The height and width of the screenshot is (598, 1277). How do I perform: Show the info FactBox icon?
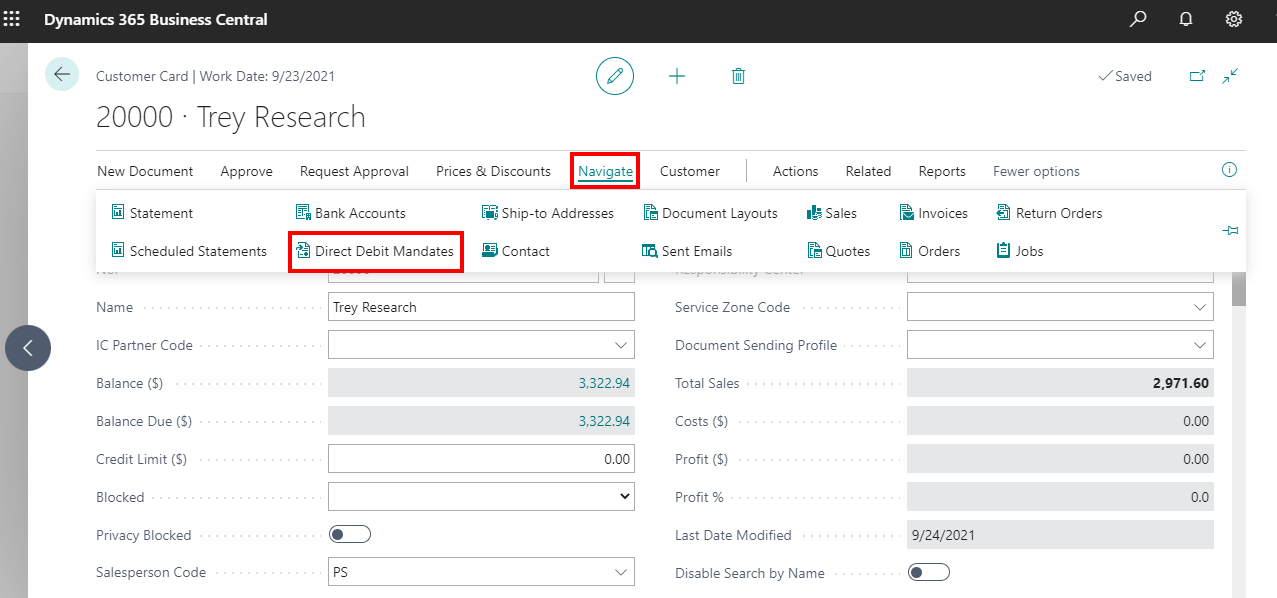(1229, 170)
